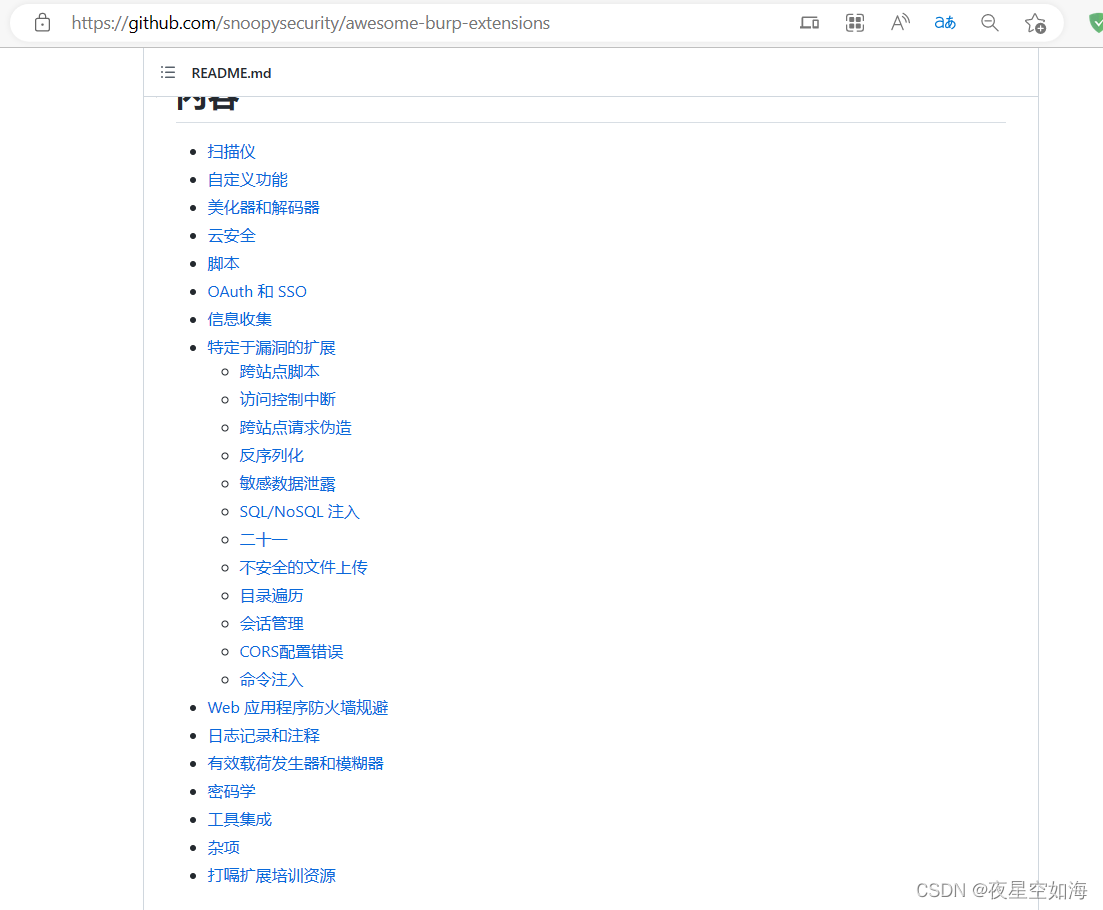The width and height of the screenshot is (1103, 910).
Task: Start Read Aloud with the A icon
Action: click(900, 23)
